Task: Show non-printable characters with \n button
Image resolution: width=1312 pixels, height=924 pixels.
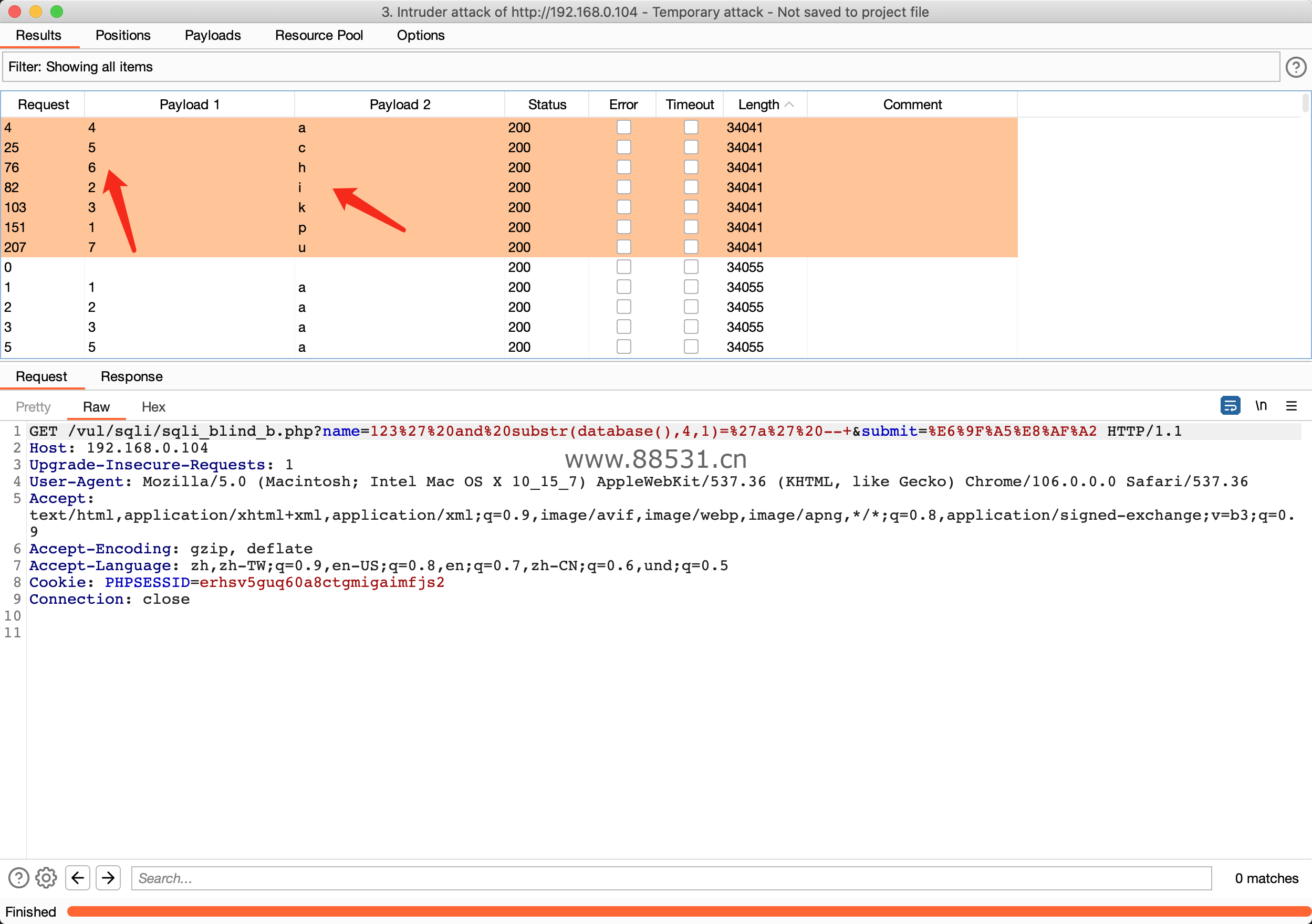Action: (x=1261, y=405)
